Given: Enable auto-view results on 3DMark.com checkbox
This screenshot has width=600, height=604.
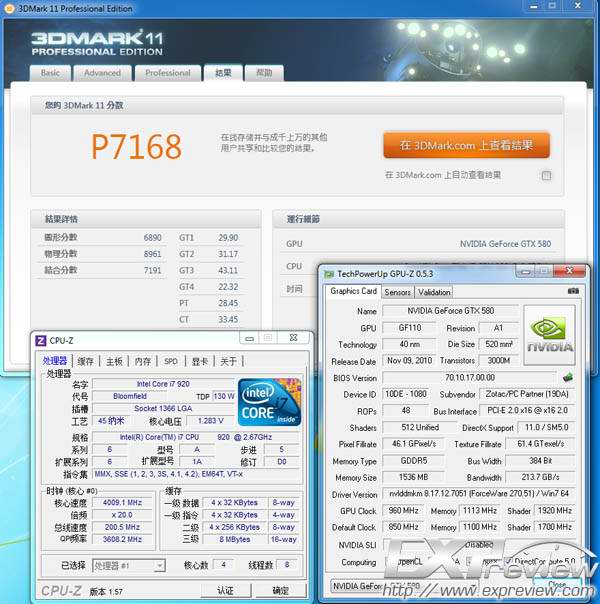Looking at the screenshot, I should coord(546,175).
